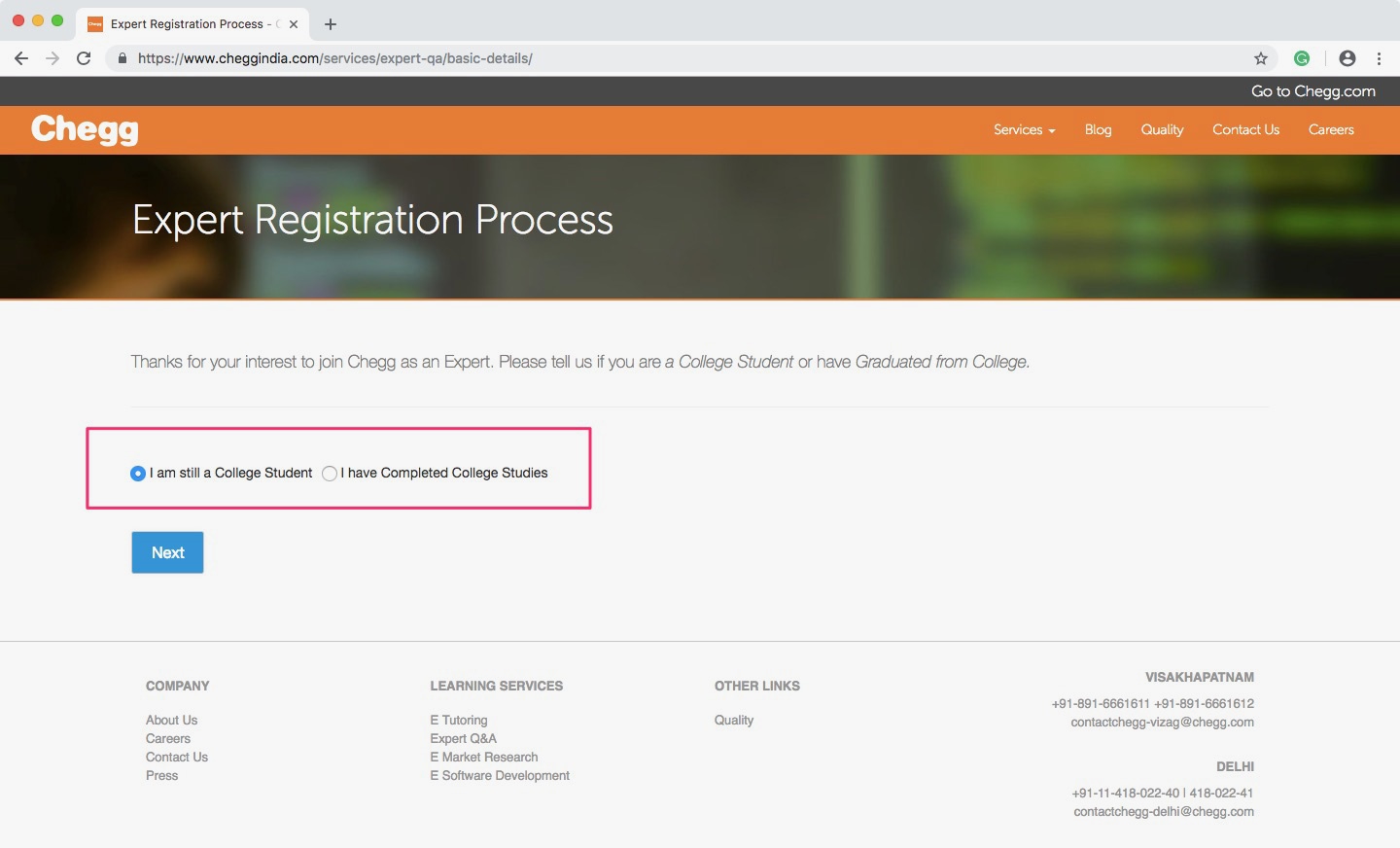Viewport: 1400px width, 848px height.
Task: Click the contactchegg-delhi@chegg.com email
Action: point(1164,812)
